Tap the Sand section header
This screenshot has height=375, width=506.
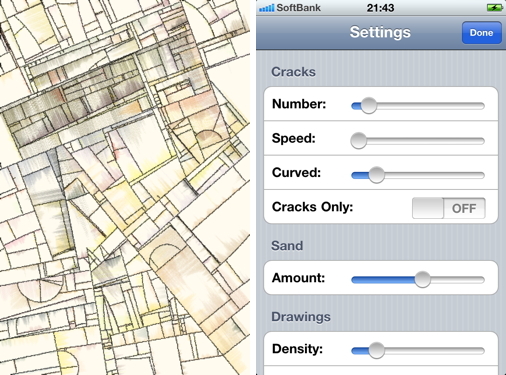tap(287, 246)
